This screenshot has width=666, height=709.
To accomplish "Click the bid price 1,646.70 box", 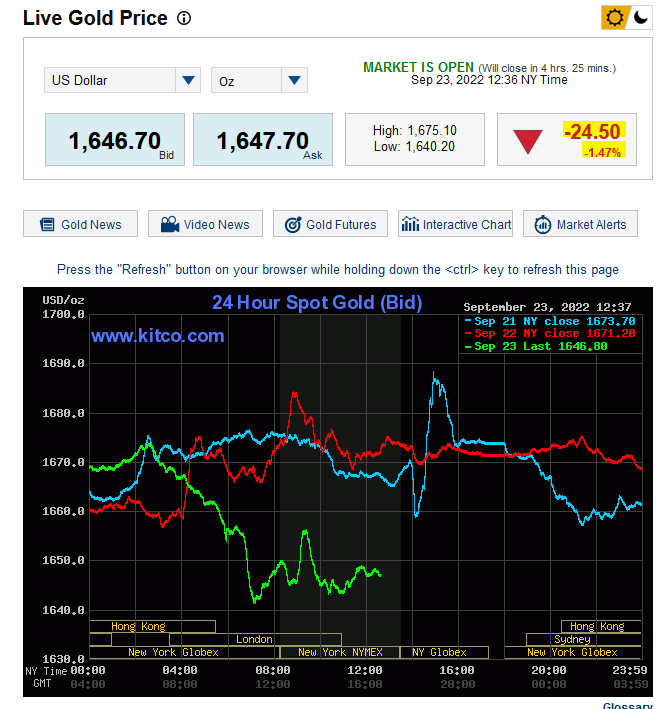I will pyautogui.click(x=115, y=140).
